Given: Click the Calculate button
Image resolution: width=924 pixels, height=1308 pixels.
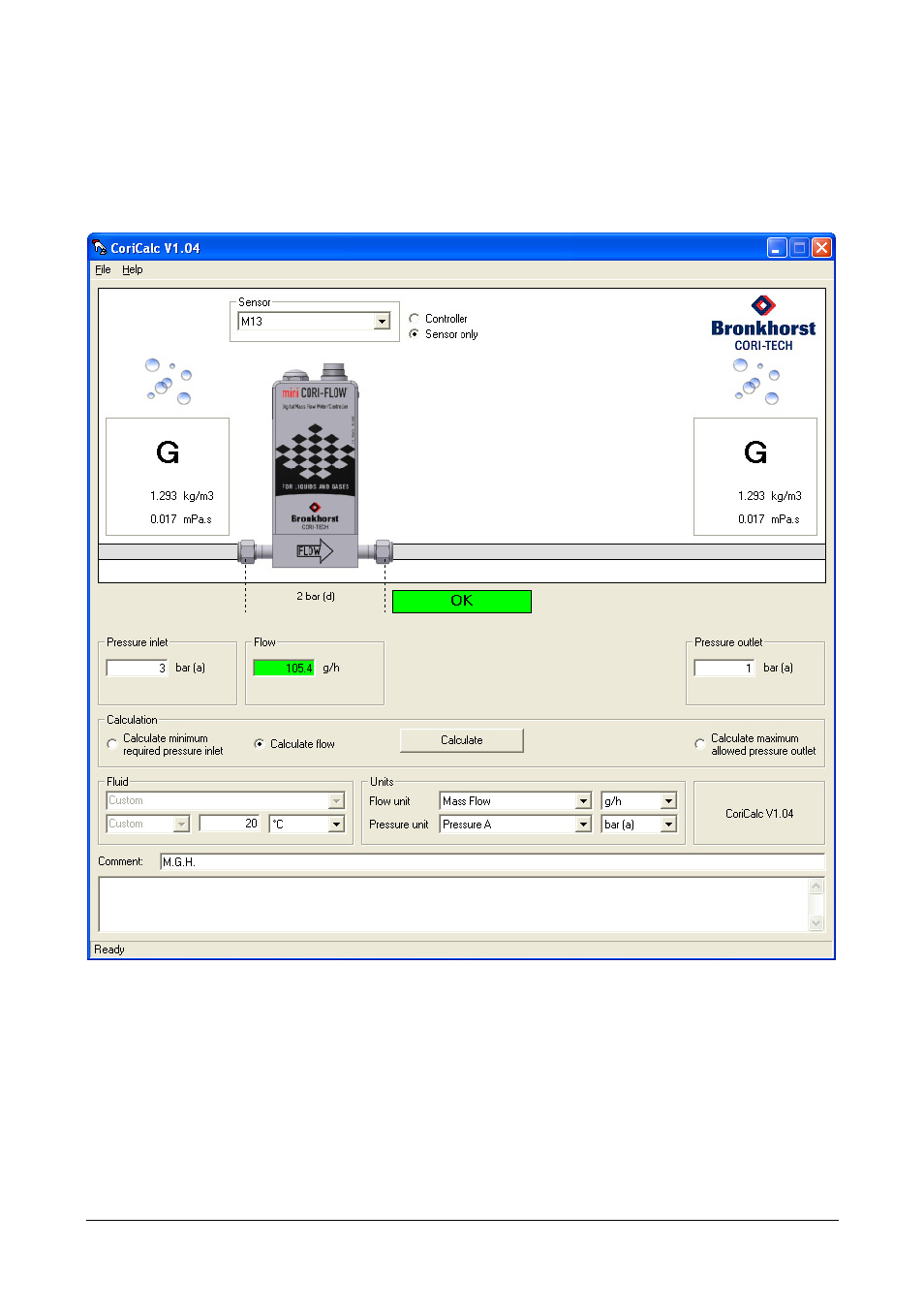Looking at the screenshot, I should coord(462,740).
